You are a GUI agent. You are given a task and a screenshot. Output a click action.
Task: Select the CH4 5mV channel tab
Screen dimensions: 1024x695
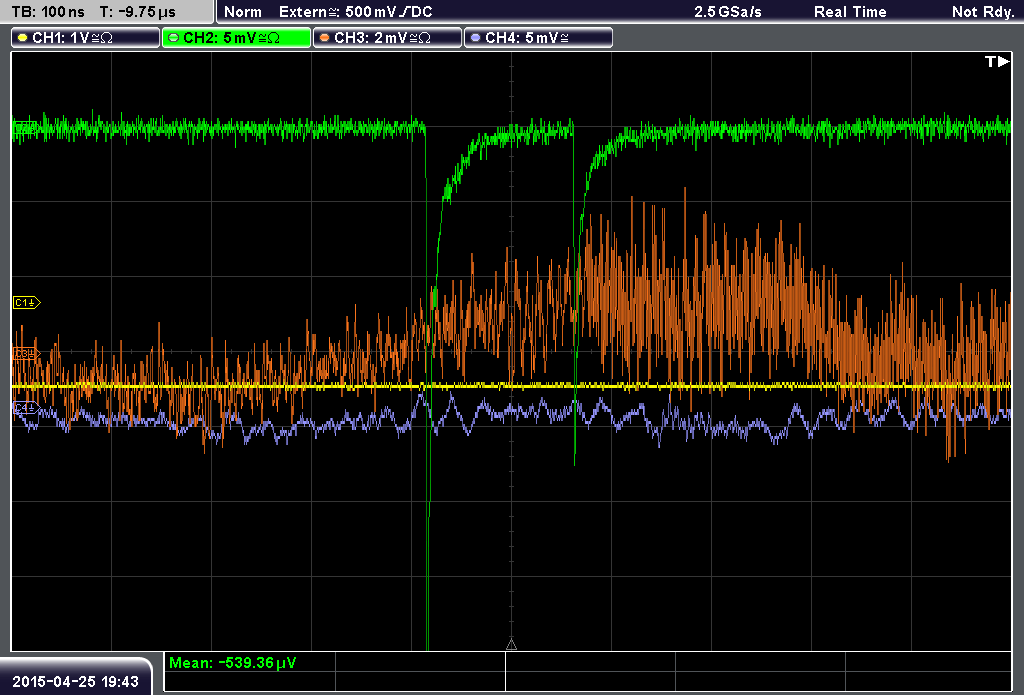538,38
